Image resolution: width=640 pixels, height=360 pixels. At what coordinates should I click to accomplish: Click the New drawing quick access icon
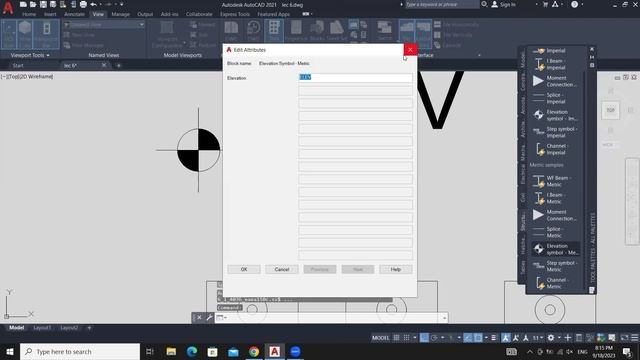pyautogui.click(x=23, y=4)
